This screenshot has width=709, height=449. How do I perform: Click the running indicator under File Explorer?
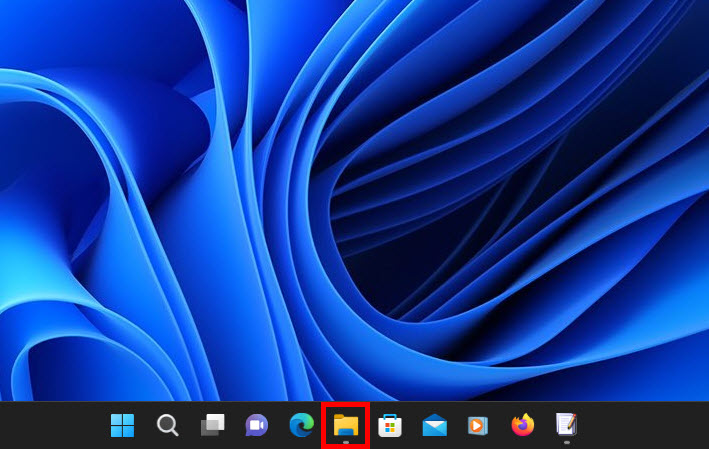pyautogui.click(x=346, y=441)
